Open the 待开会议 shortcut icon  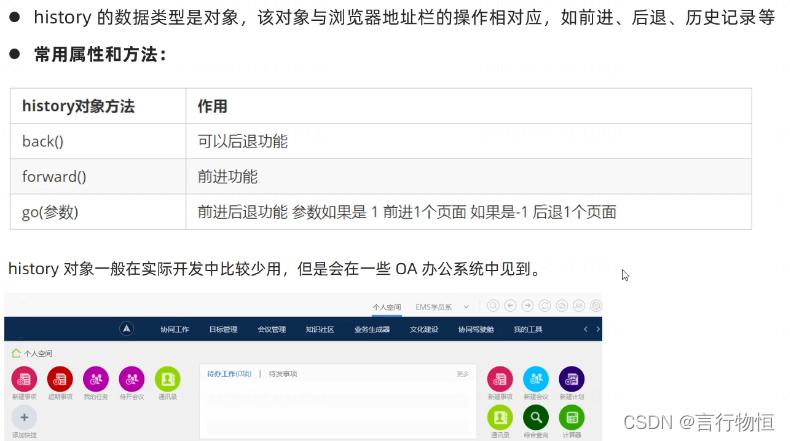(x=131, y=379)
